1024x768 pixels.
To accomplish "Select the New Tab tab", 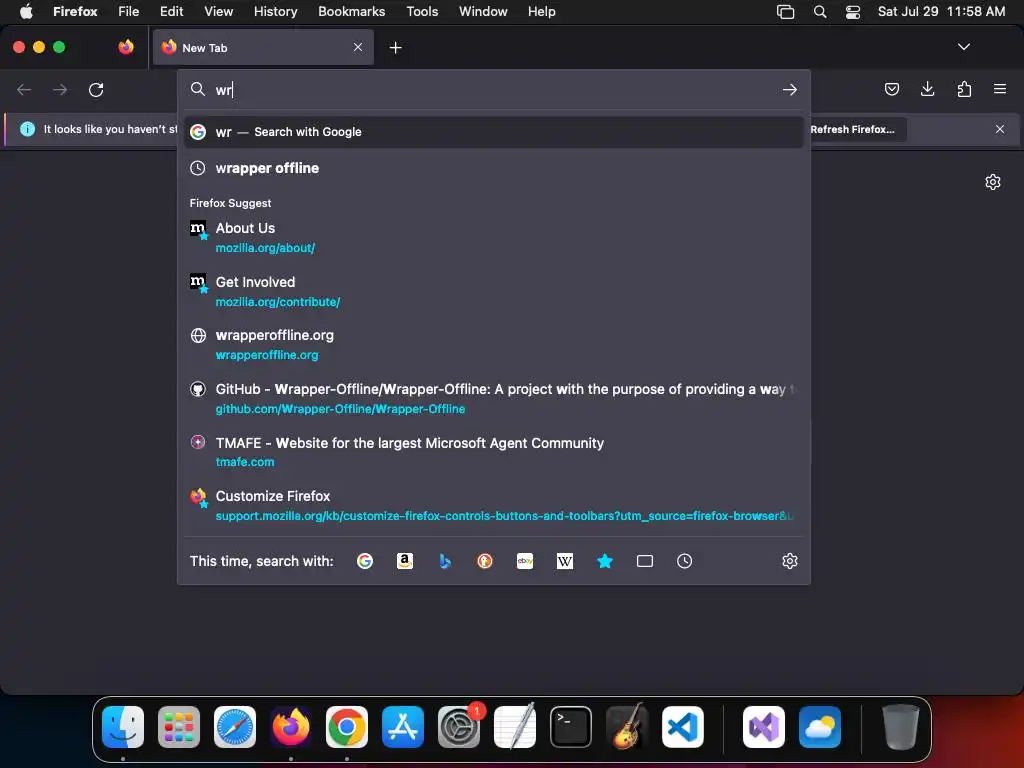I will click(263, 47).
